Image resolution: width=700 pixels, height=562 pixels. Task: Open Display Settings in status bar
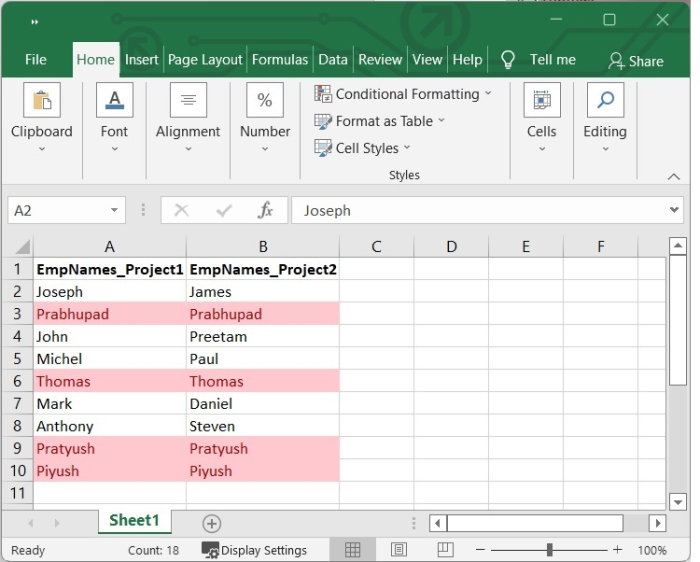pyautogui.click(x=254, y=550)
